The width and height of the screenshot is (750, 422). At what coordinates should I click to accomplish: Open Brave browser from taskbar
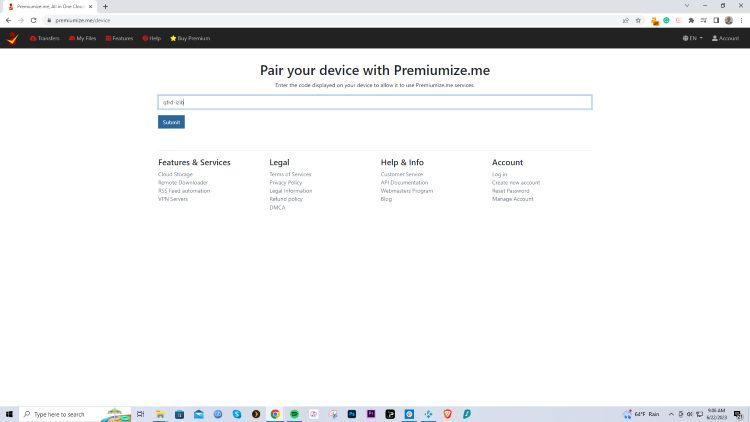tap(447, 414)
